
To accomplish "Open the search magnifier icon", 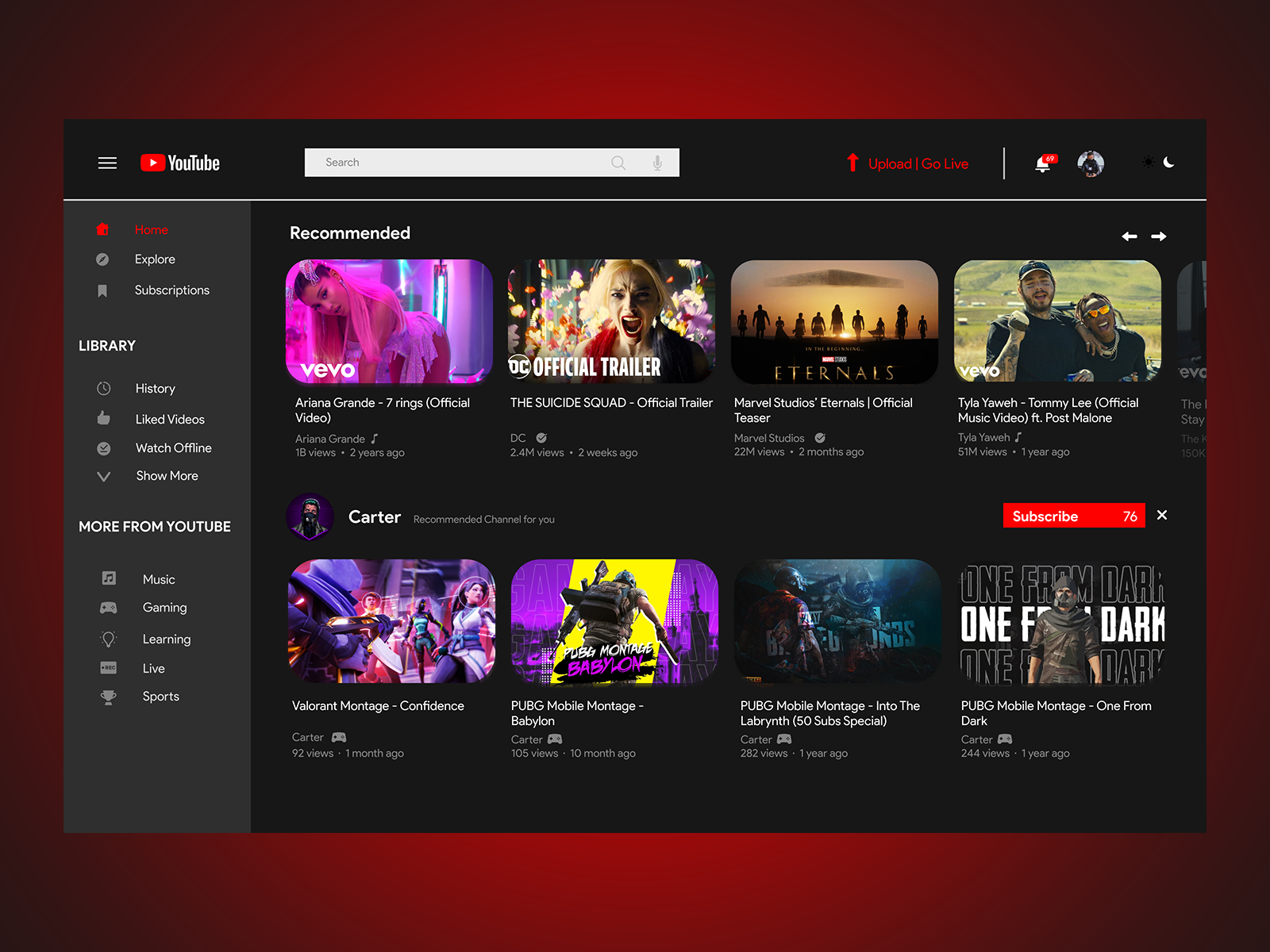I will [x=618, y=163].
